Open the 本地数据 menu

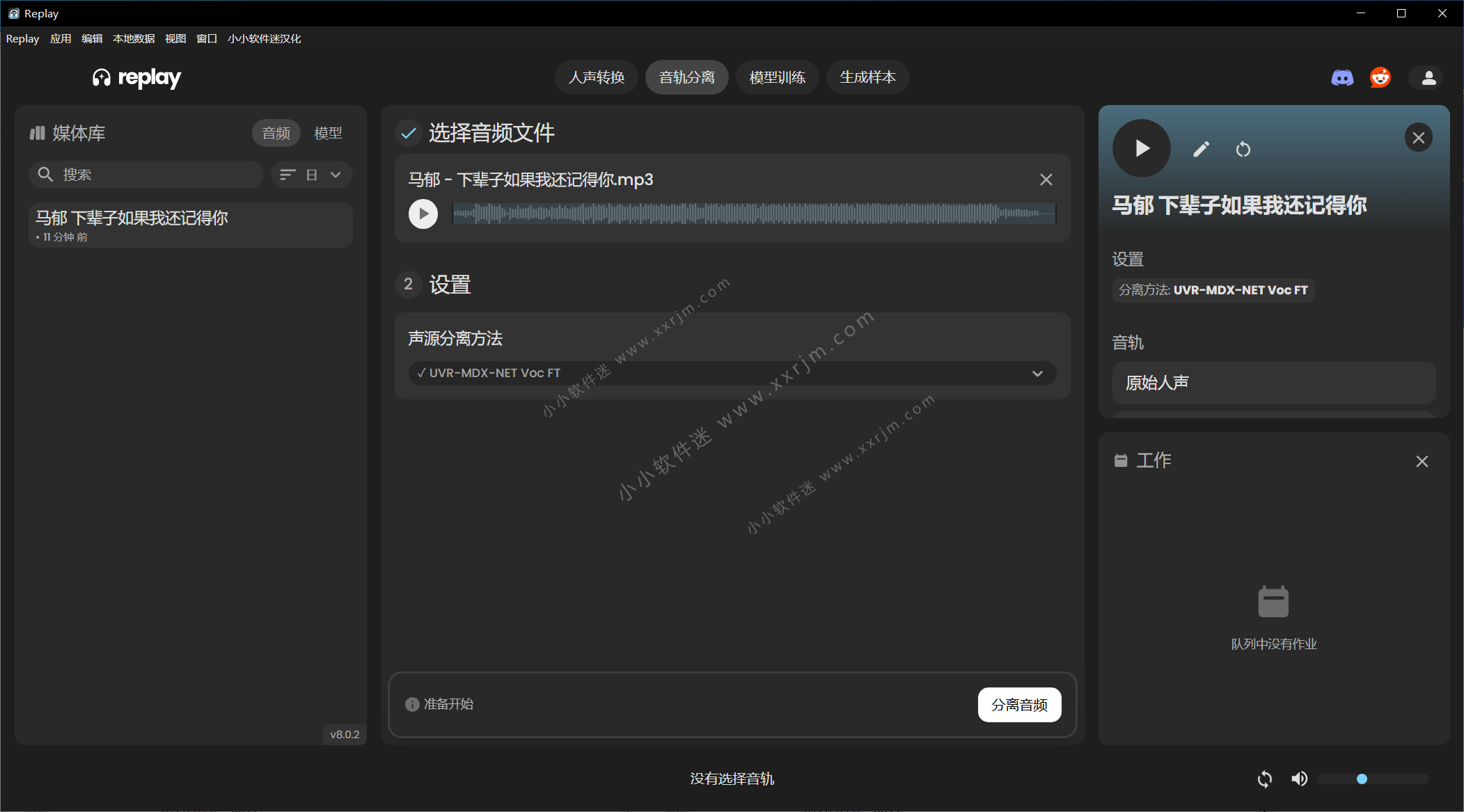coord(134,39)
